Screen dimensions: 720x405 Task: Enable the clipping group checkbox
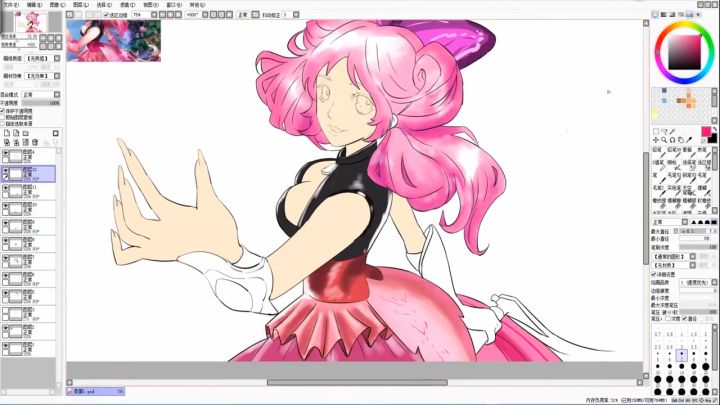(x=3, y=117)
